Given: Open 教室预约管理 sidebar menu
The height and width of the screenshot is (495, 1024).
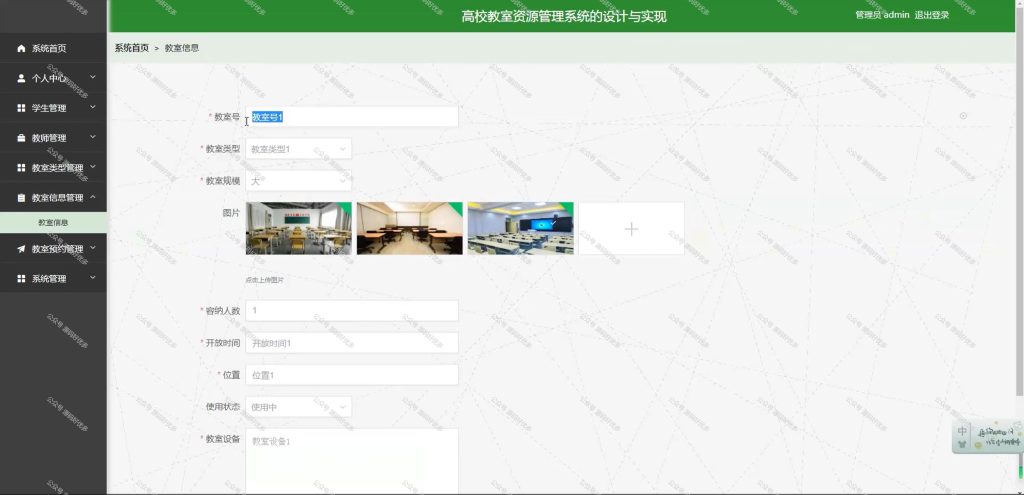Looking at the screenshot, I should point(54,249).
